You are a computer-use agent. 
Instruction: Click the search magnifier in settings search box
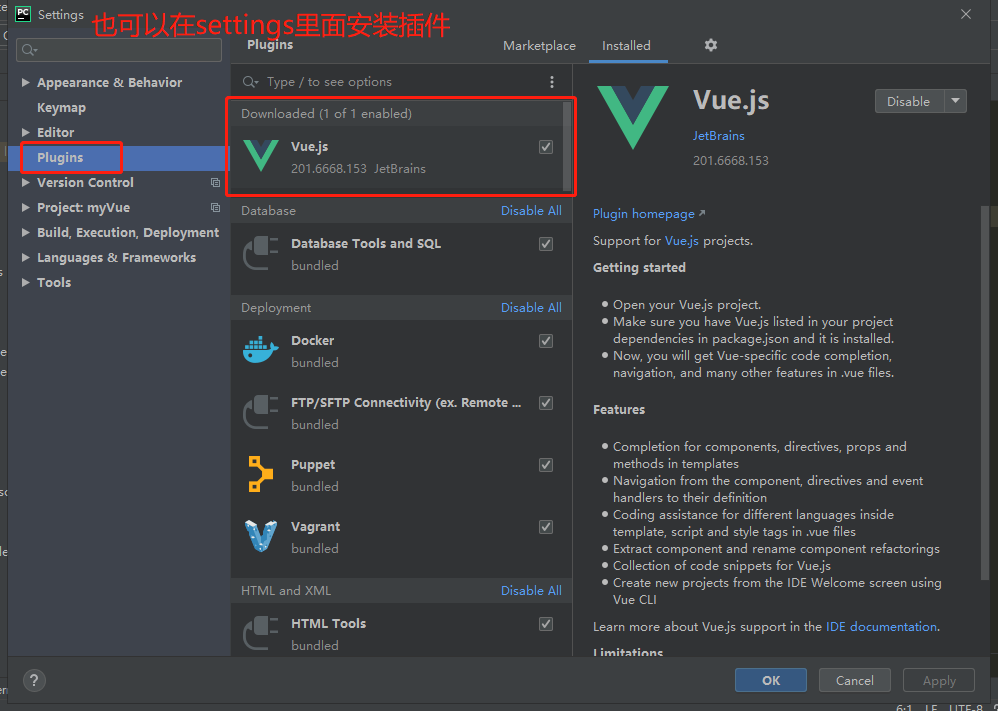[x=29, y=50]
